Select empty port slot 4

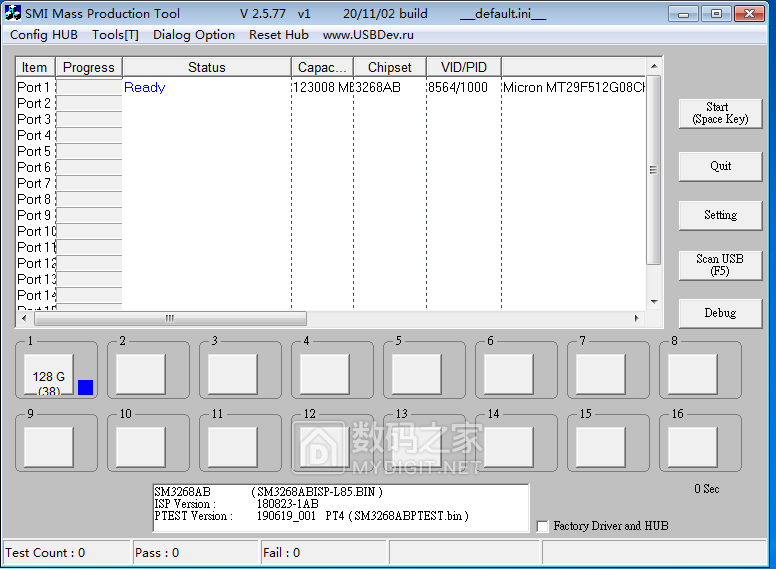[x=325, y=374]
